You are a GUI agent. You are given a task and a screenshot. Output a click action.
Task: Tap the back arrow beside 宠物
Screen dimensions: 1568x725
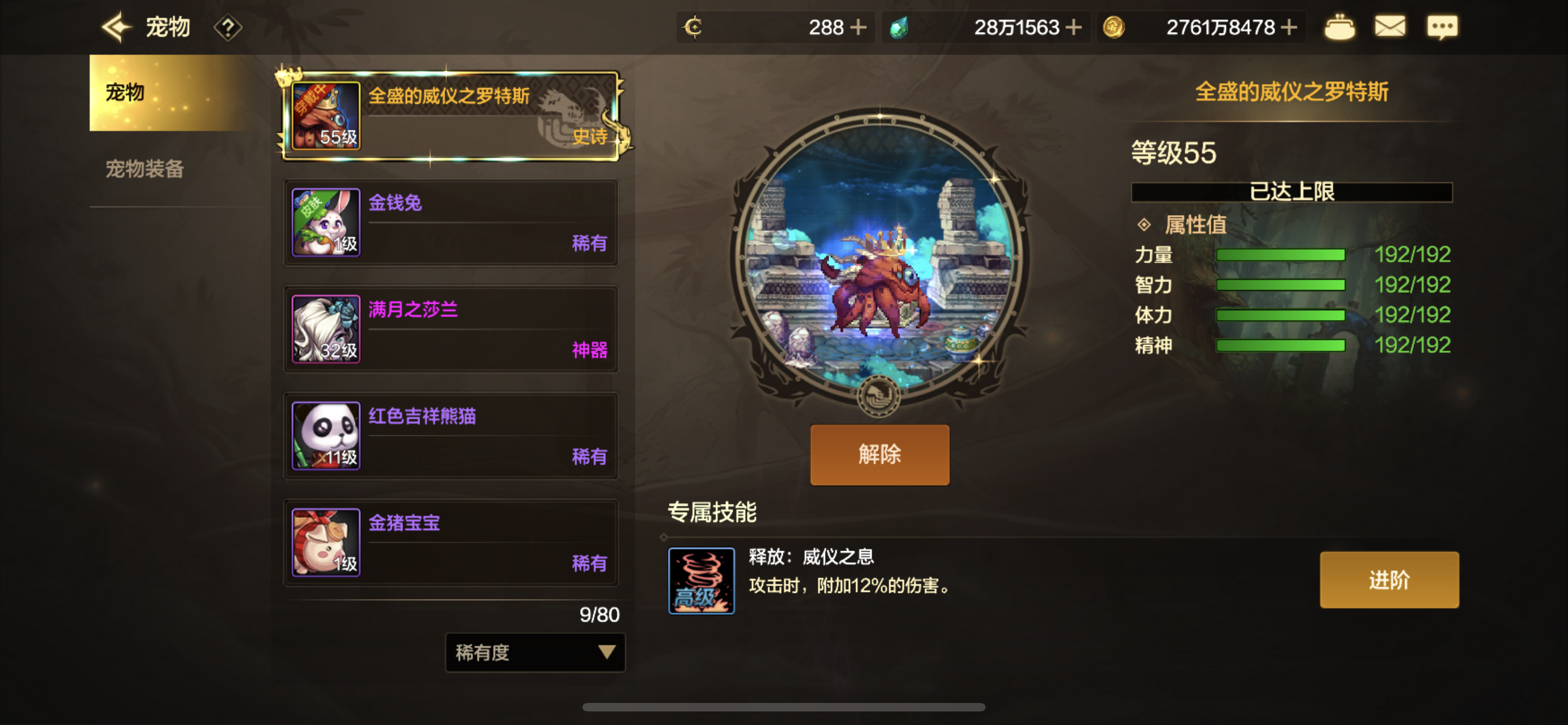coord(116,28)
